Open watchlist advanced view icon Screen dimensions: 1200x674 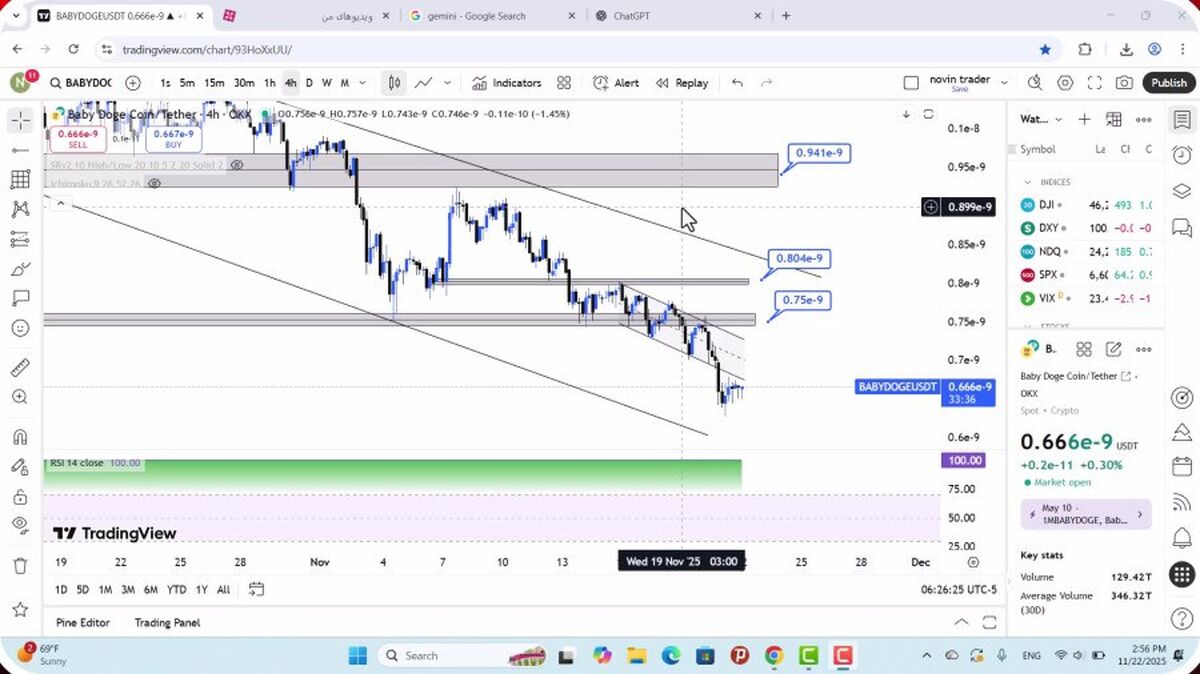tap(1114, 119)
